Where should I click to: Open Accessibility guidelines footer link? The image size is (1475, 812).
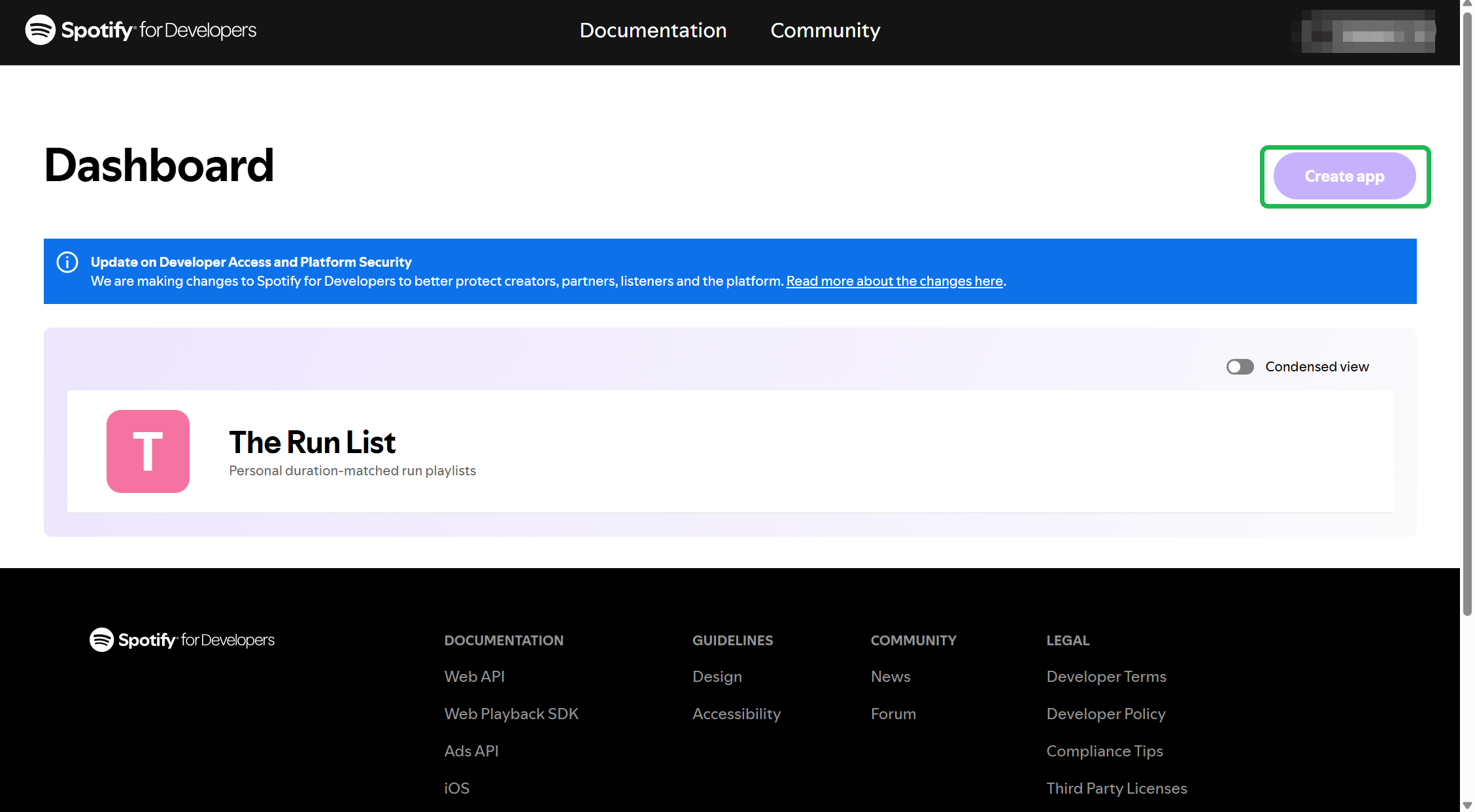(x=737, y=714)
